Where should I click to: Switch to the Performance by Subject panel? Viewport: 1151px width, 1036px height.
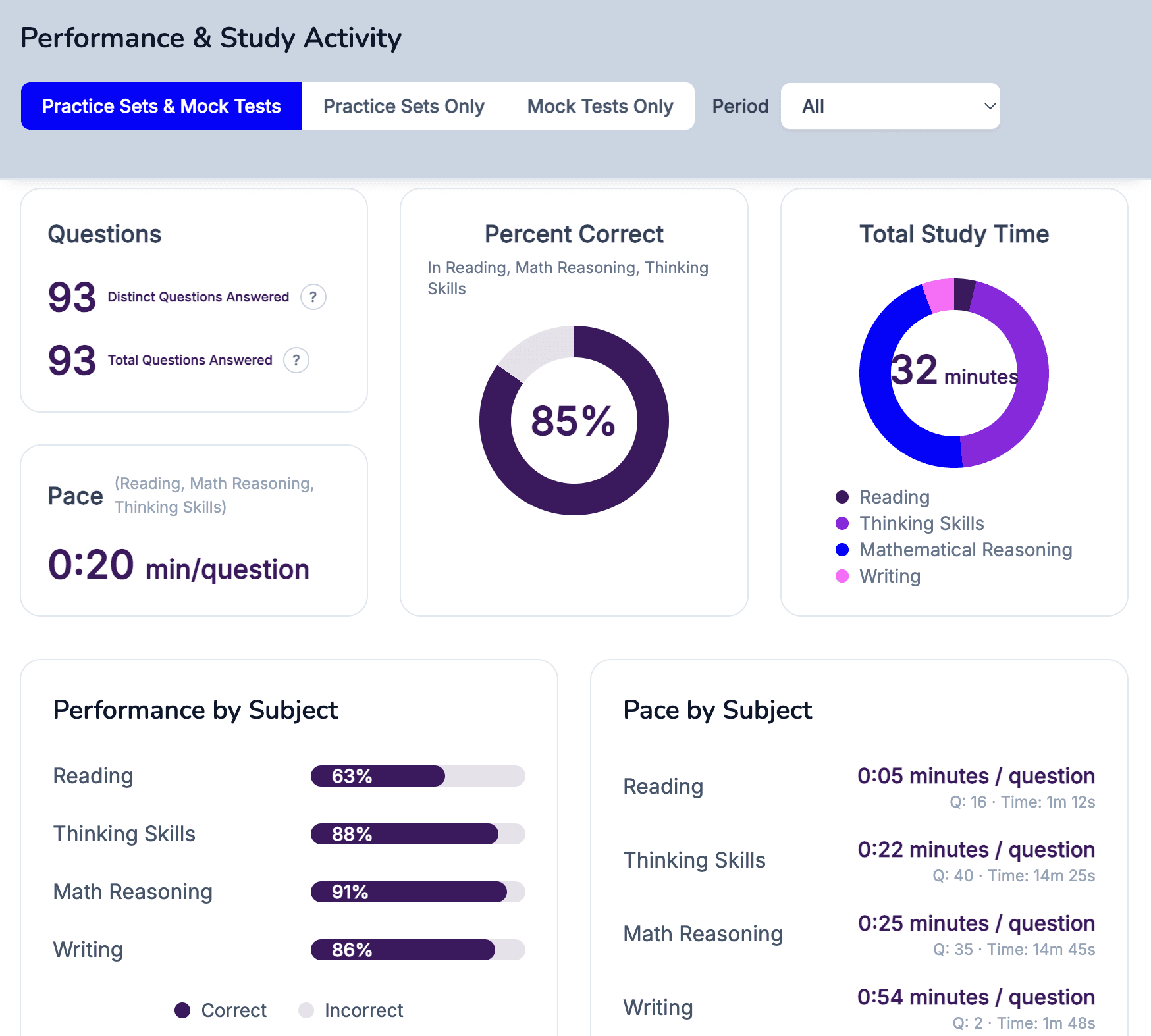tap(196, 710)
